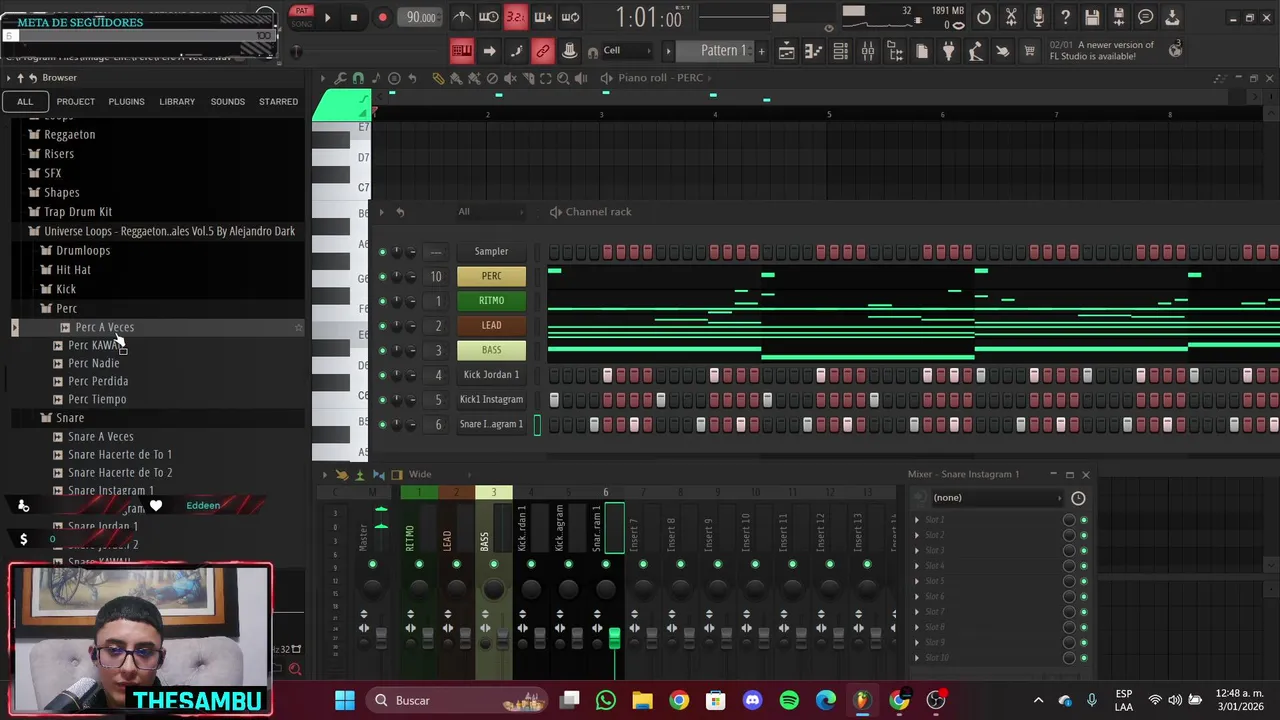Open the Cell snap dropdown
The width and height of the screenshot is (1280, 720).
click(x=627, y=51)
